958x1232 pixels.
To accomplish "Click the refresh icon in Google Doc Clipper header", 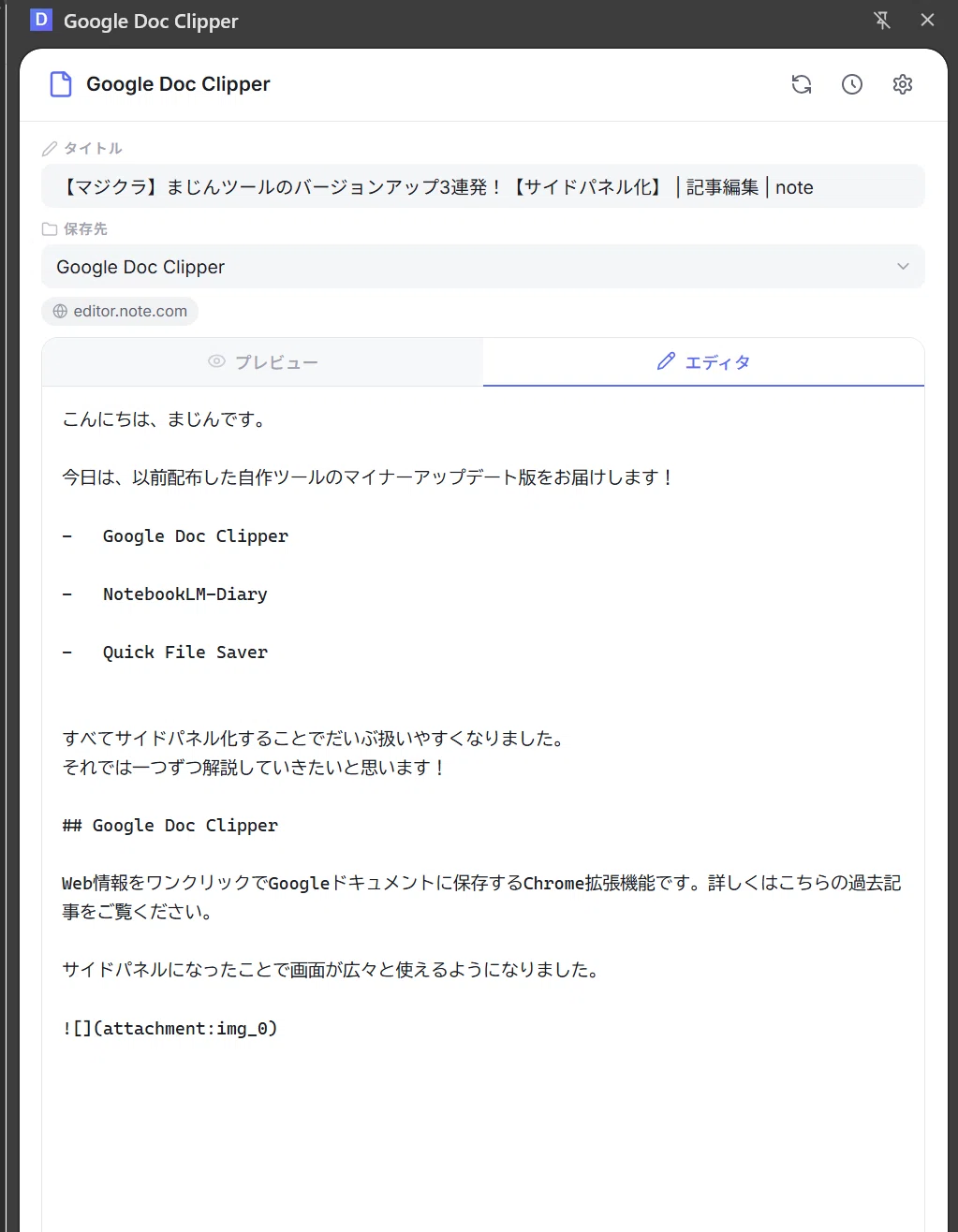I will tap(802, 84).
